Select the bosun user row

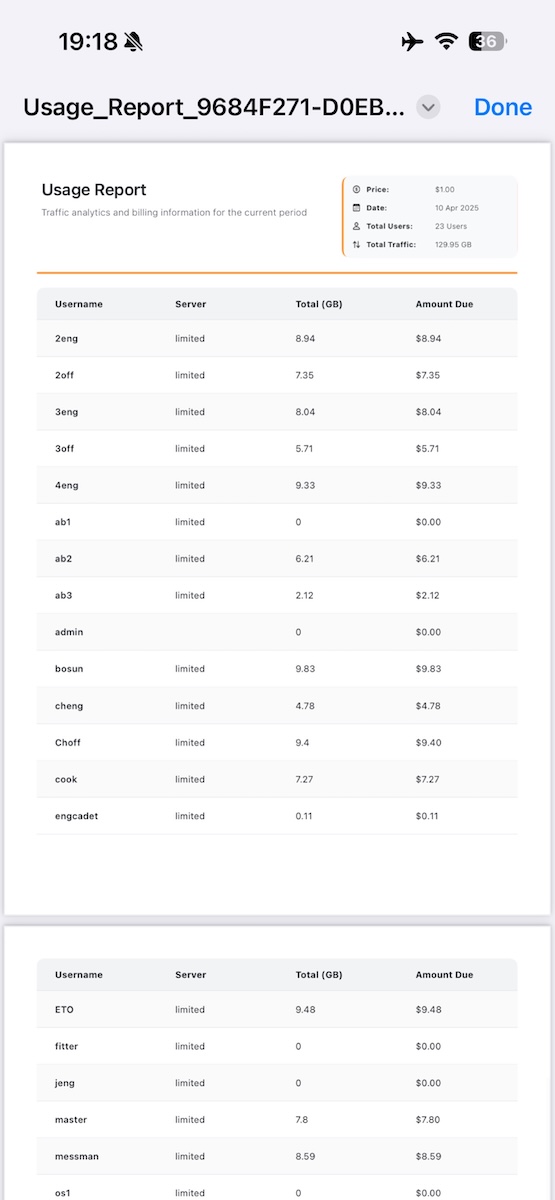tap(277, 669)
